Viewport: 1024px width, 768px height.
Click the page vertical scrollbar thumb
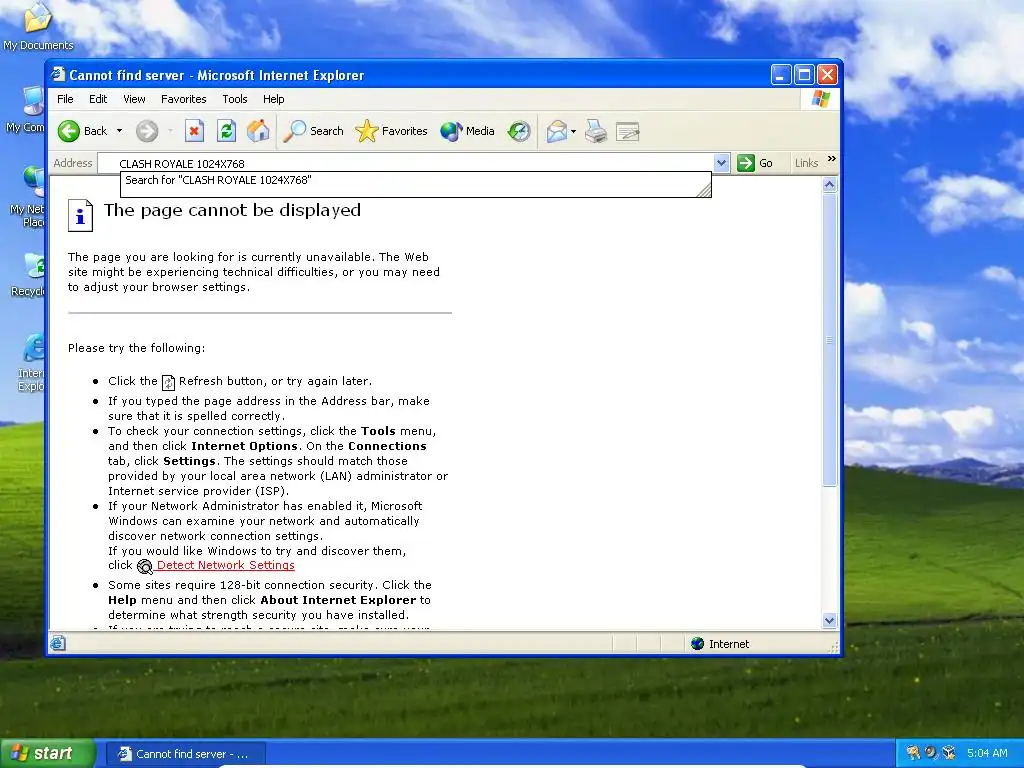click(x=829, y=340)
